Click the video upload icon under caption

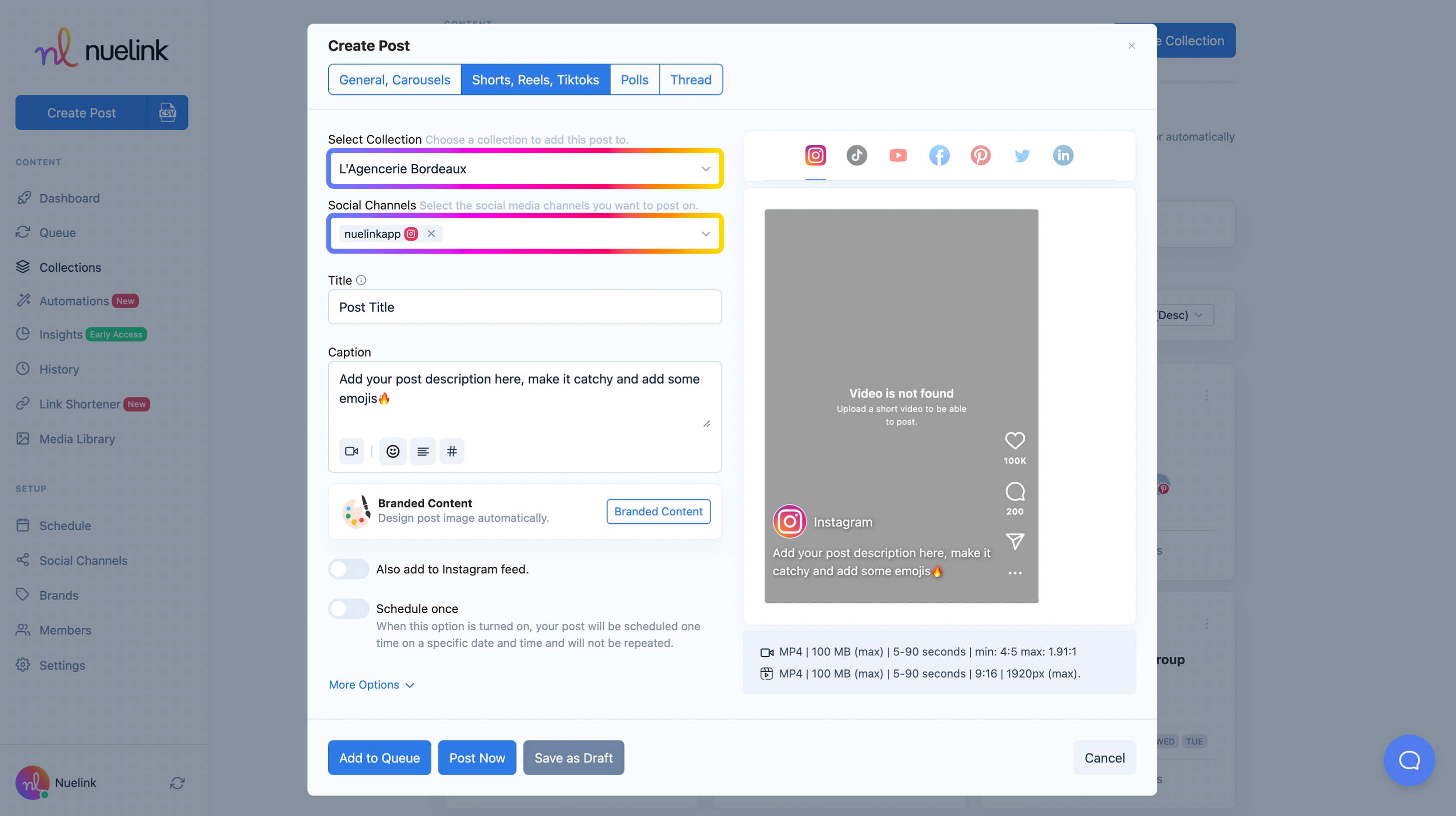click(x=352, y=451)
